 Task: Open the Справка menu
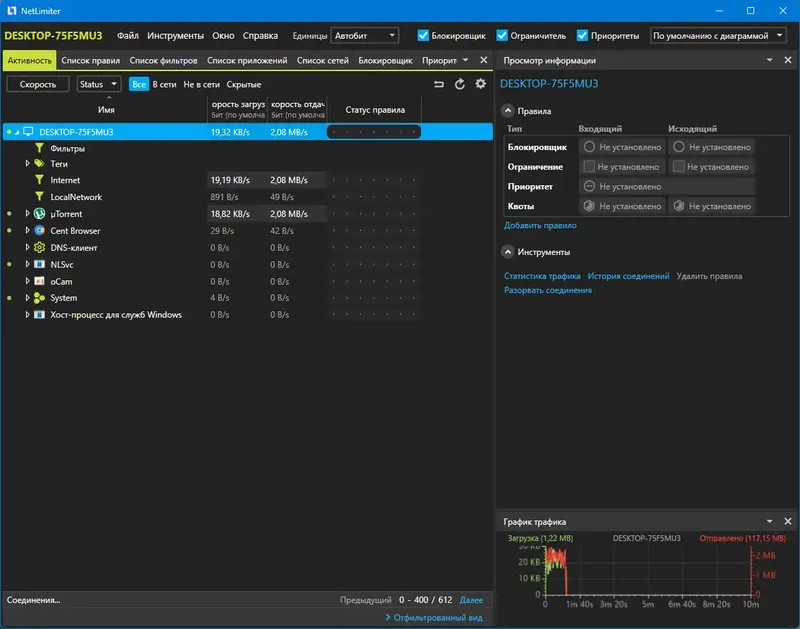(x=260, y=36)
